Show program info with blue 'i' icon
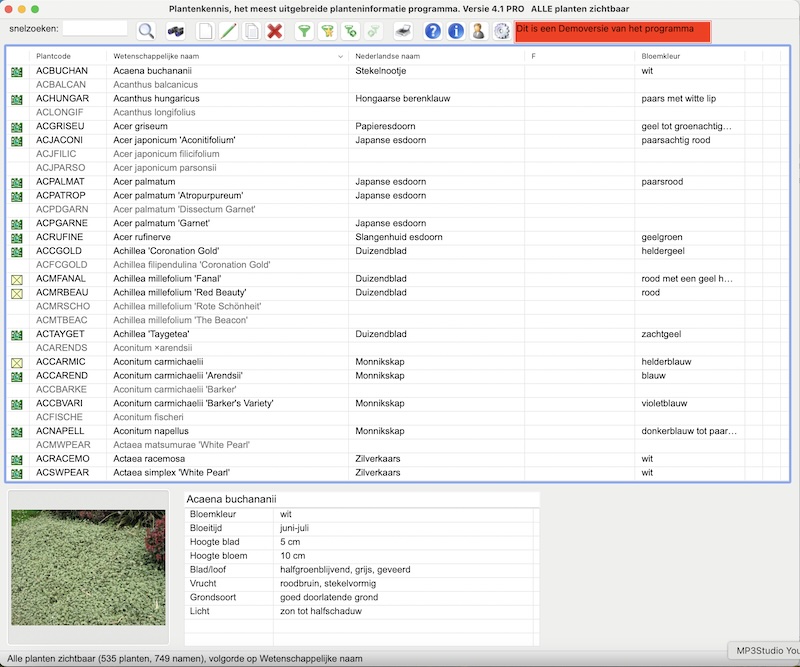Screen dimensions: 800x667 click(x=456, y=31)
